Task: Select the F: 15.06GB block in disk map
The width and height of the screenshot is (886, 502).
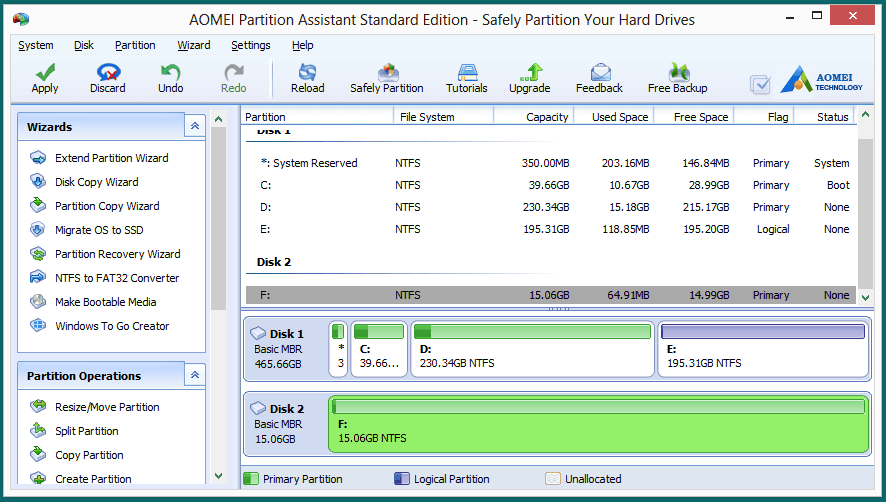Action: tap(598, 424)
